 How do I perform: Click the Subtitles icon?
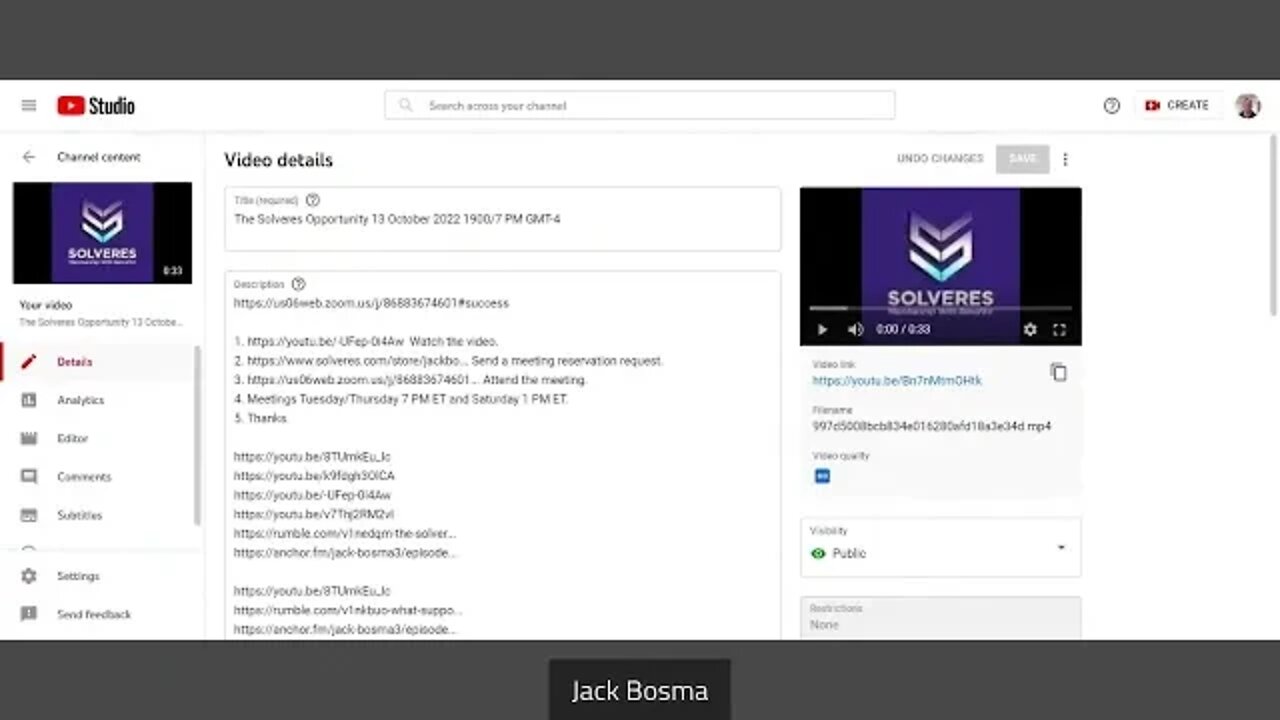[x=29, y=515]
